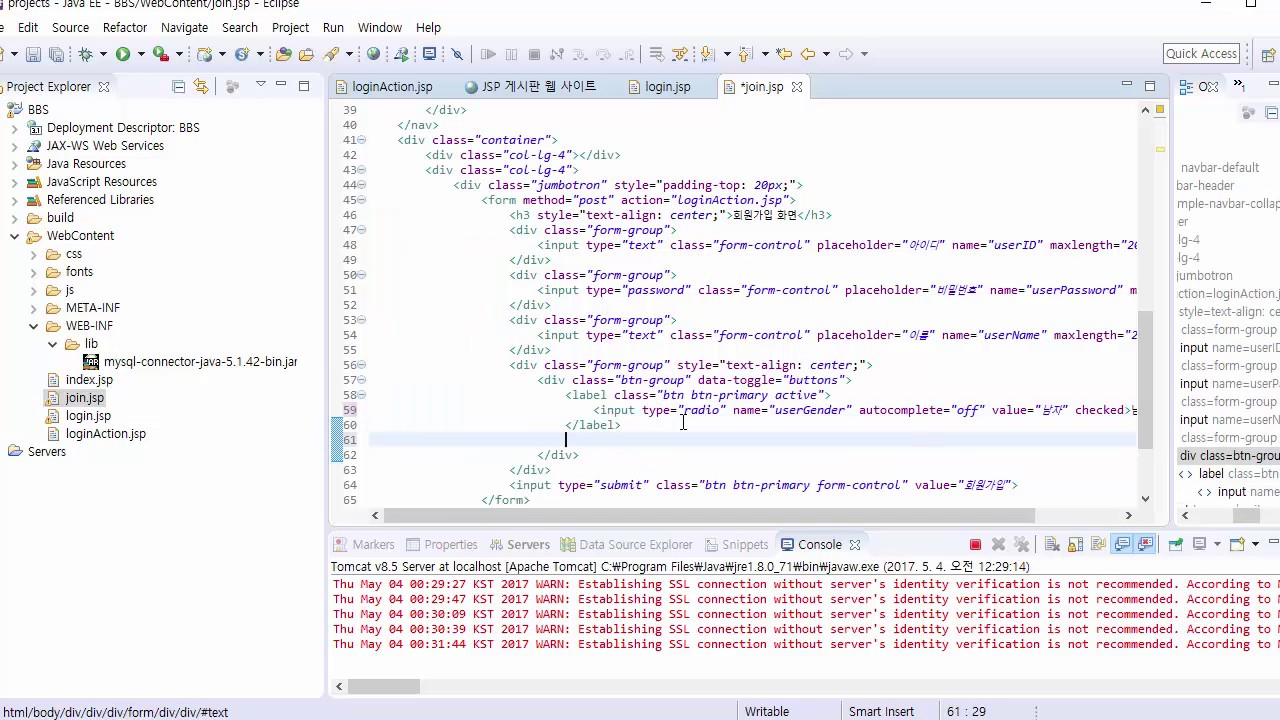Click the Open Type toolbar icon
The width and height of the screenshot is (1280, 720).
tap(284, 54)
